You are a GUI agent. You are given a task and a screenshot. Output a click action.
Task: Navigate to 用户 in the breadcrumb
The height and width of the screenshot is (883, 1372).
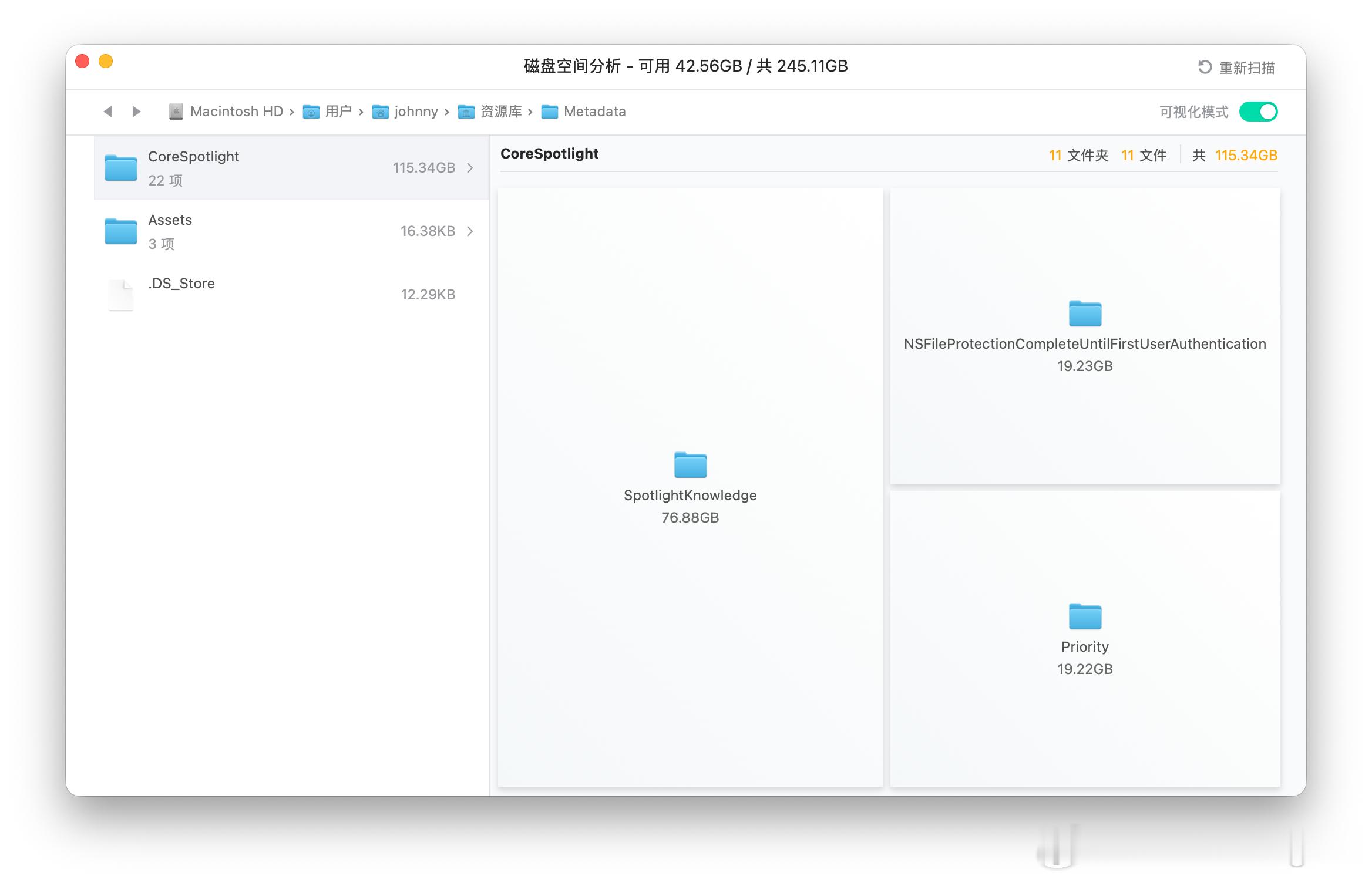[338, 112]
